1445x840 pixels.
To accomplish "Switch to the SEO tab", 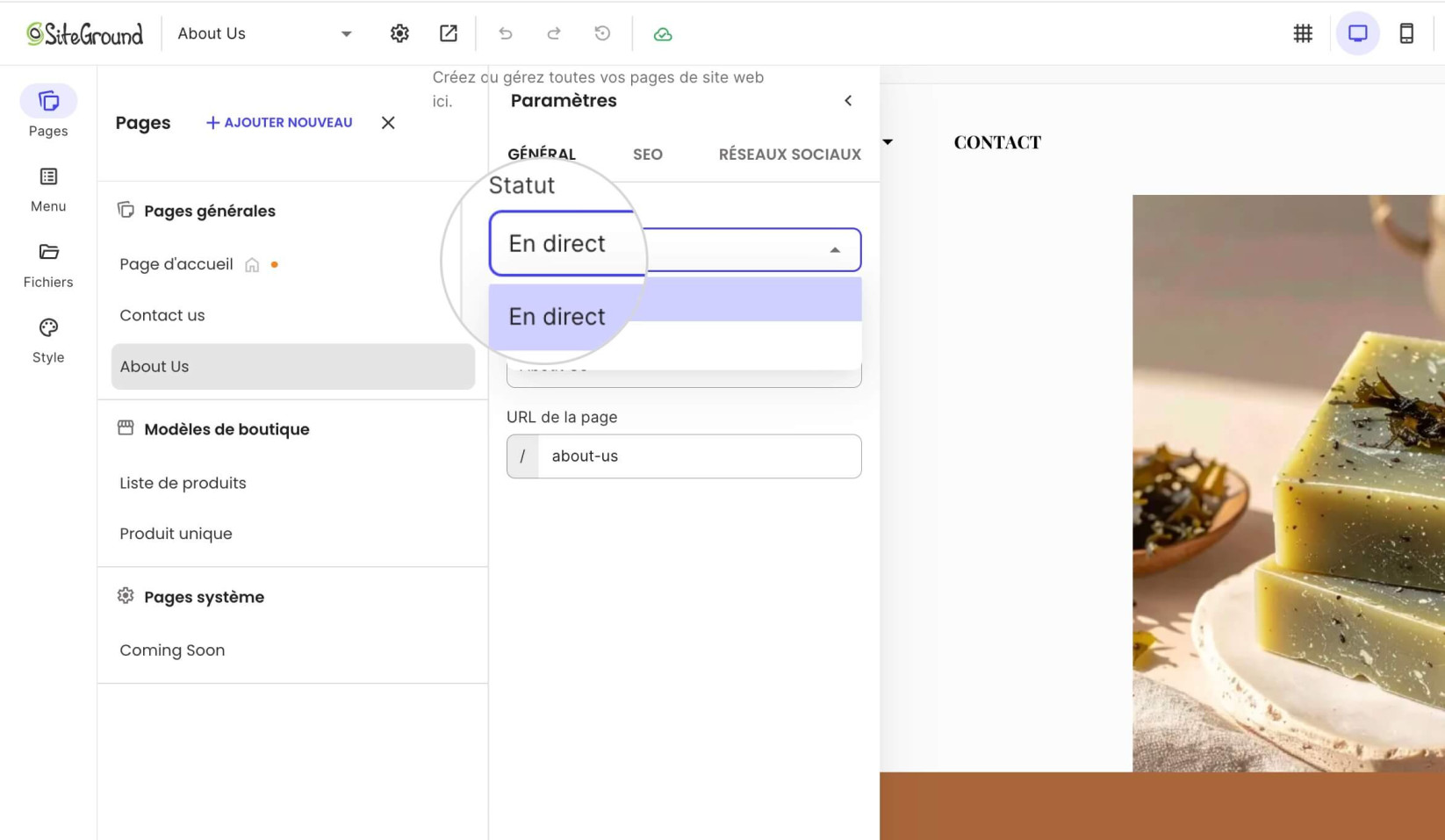I will coord(648,154).
